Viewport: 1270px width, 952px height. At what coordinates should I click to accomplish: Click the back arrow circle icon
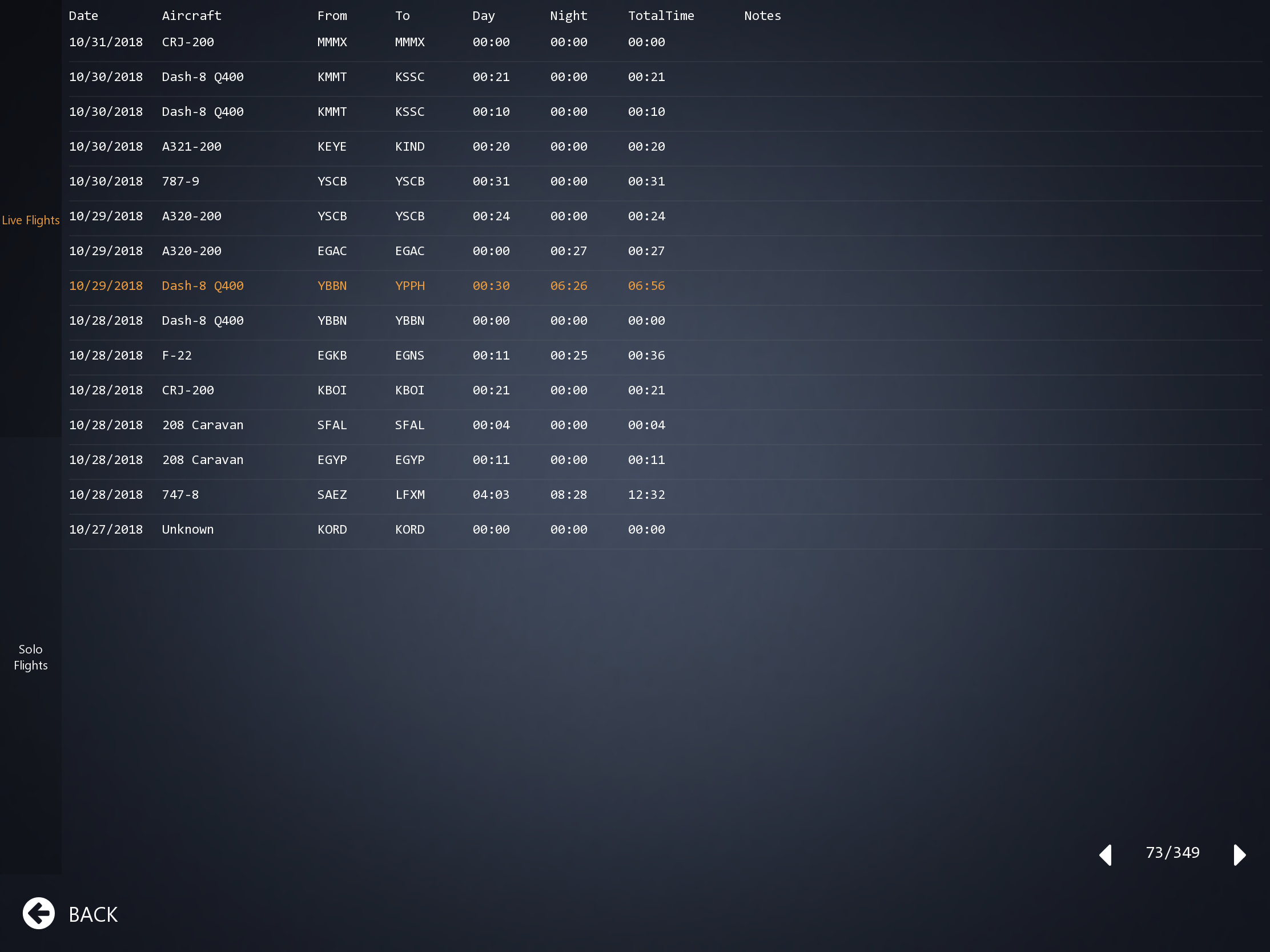[x=38, y=913]
